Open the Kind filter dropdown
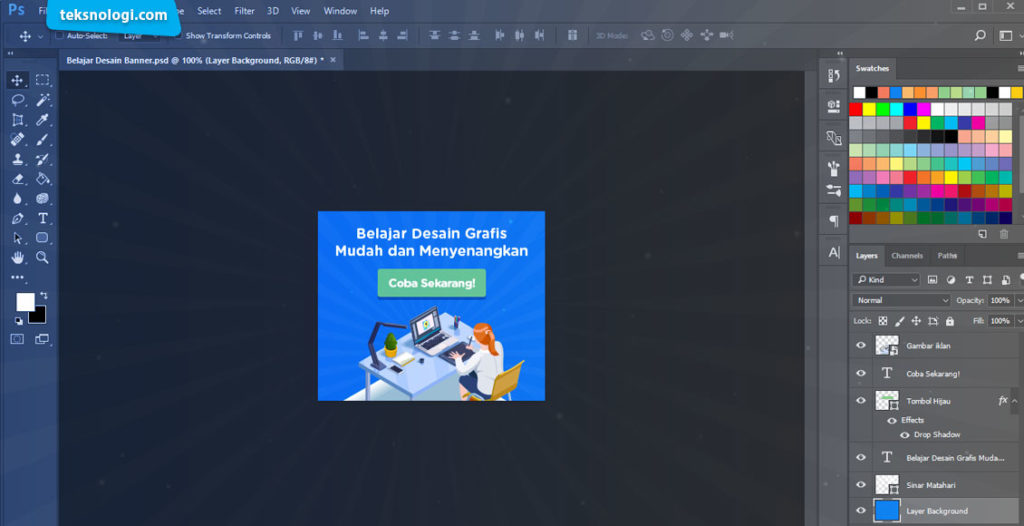Screen dimensions: 1024x526 tap(887, 280)
